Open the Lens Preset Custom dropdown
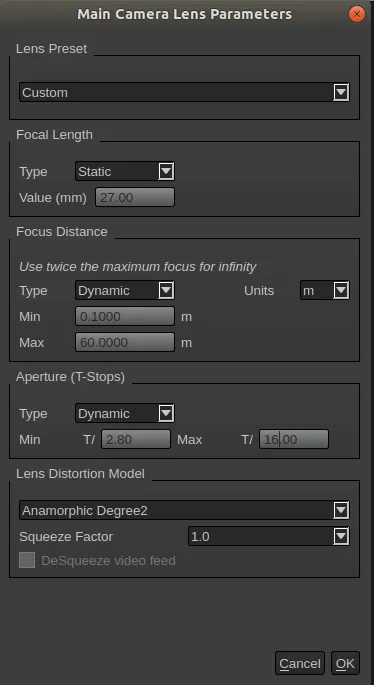374x685 pixels. (184, 92)
